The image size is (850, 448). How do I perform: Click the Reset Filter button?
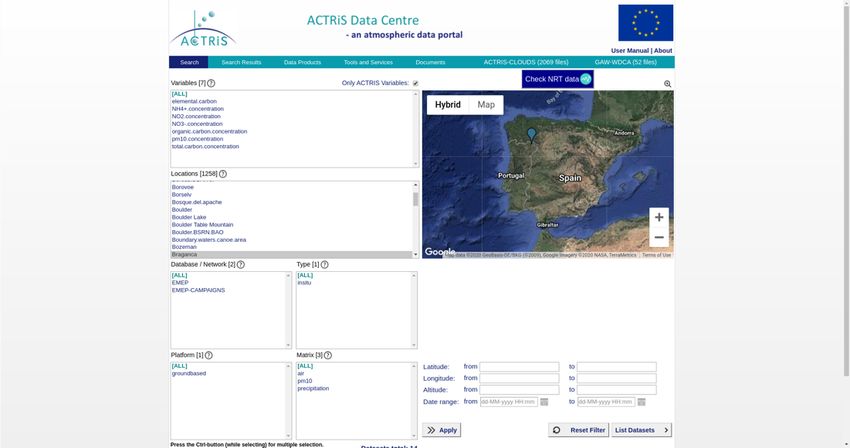tap(578, 430)
